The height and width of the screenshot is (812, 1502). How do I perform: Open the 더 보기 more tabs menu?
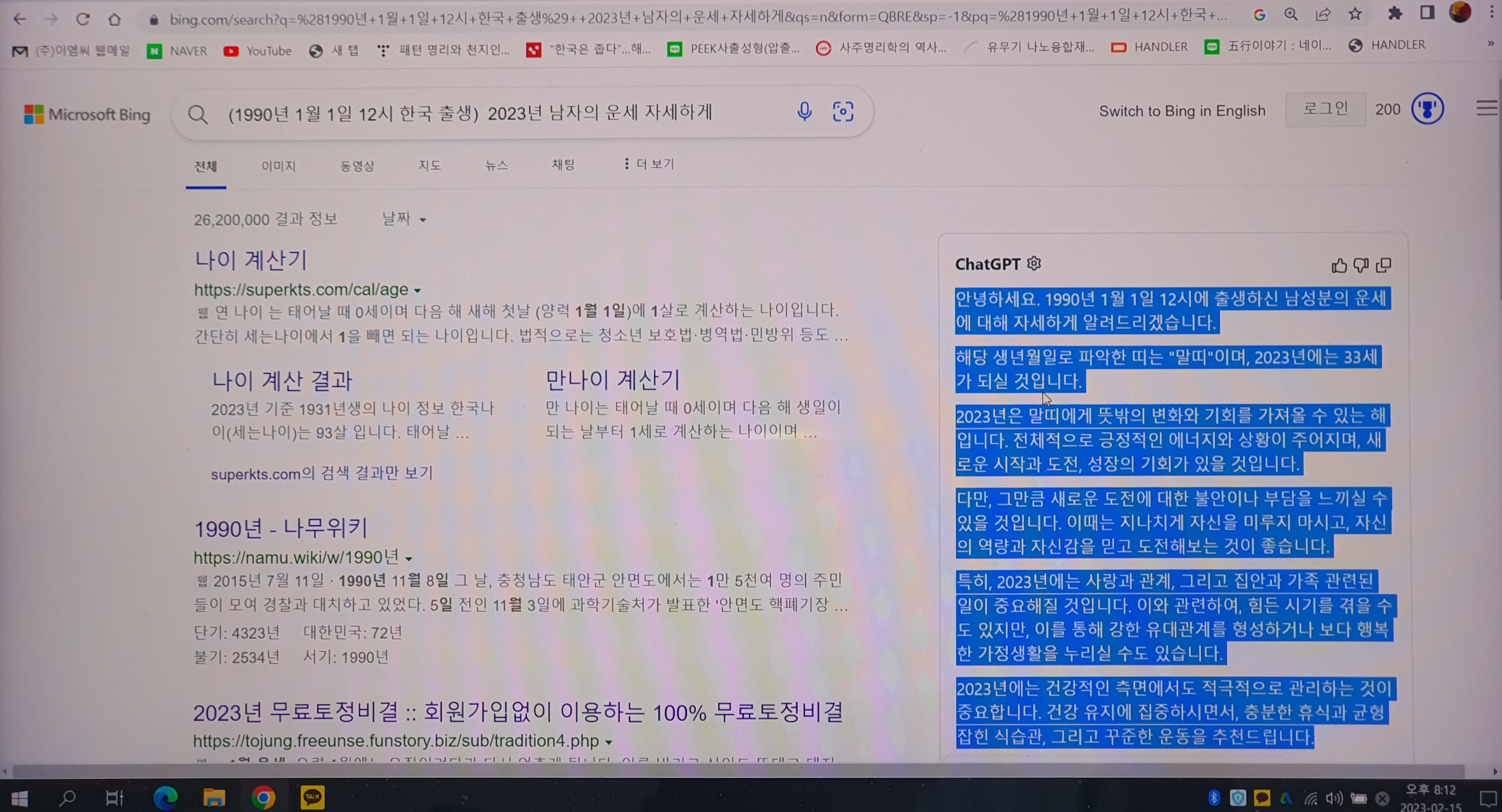coord(648,165)
